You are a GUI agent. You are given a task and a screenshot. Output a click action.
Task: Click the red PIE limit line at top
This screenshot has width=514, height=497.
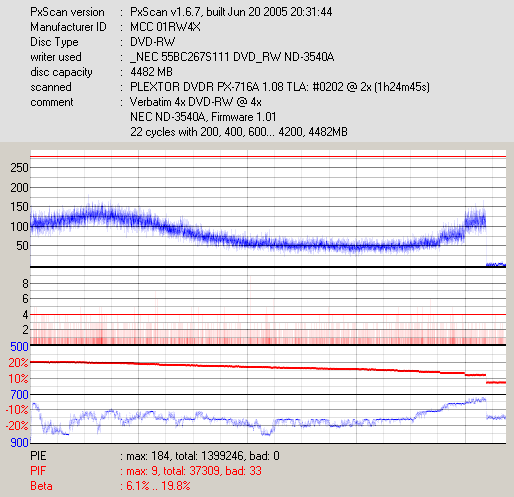(x=268, y=156)
